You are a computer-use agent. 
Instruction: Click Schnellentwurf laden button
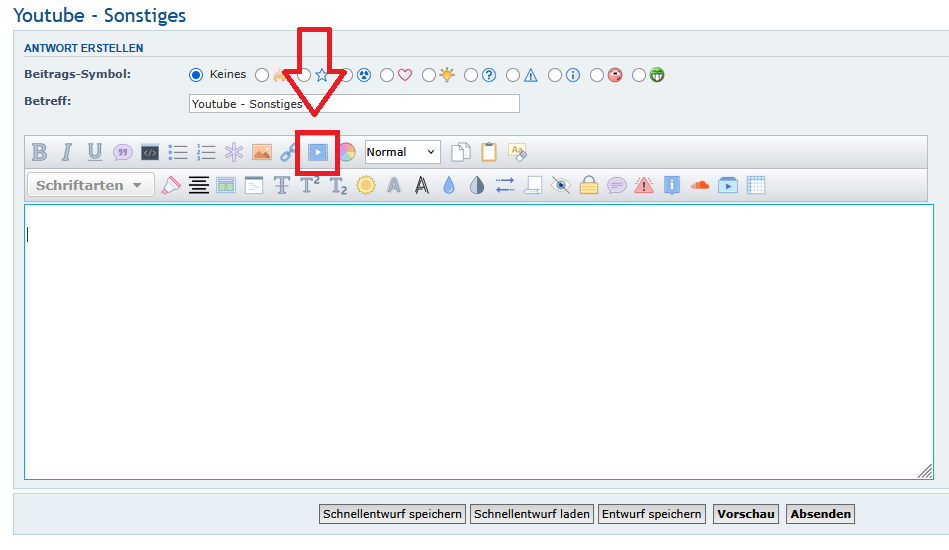tap(531, 514)
